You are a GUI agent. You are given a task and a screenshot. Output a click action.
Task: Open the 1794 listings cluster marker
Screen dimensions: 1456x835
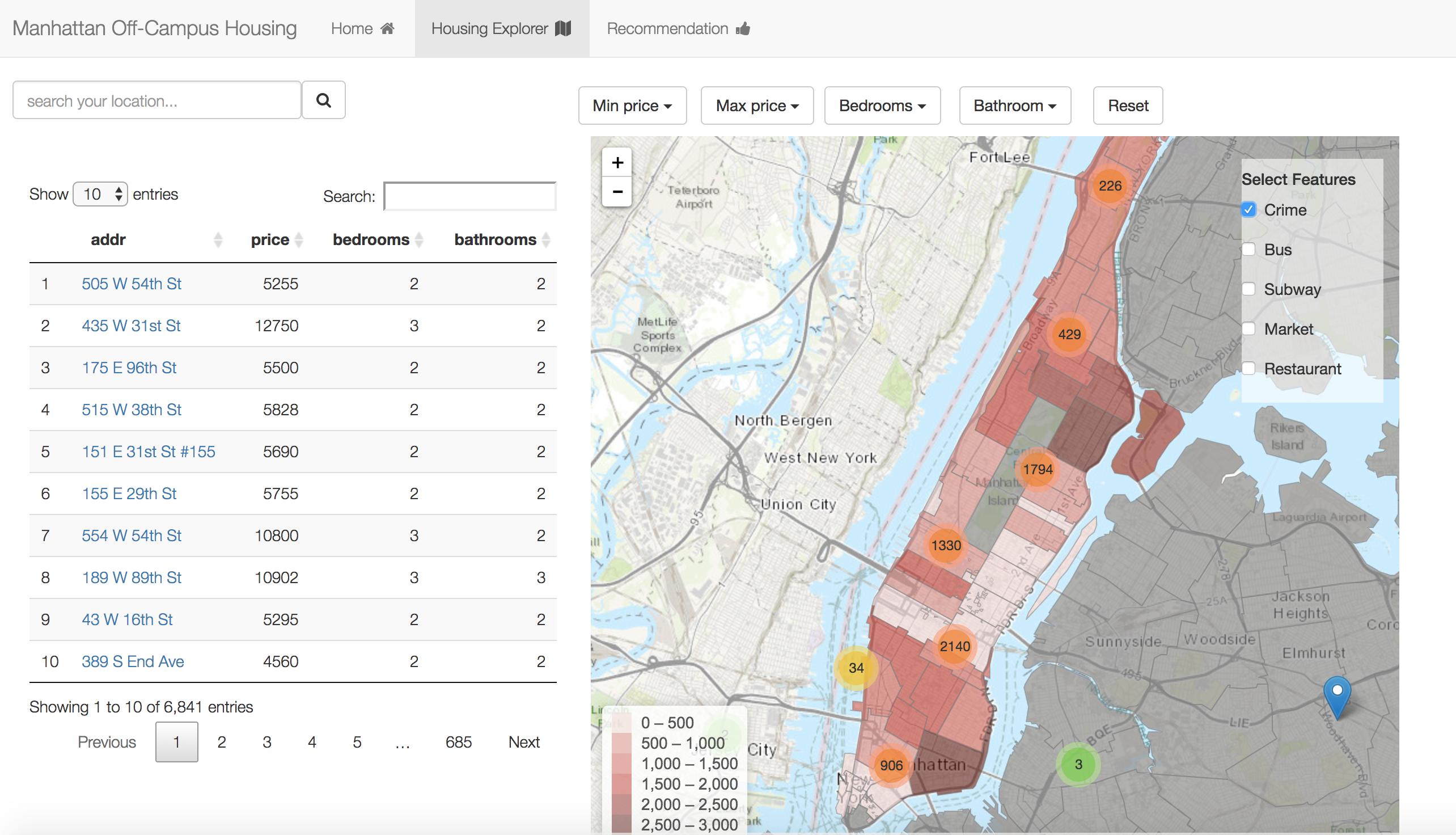(x=1038, y=469)
